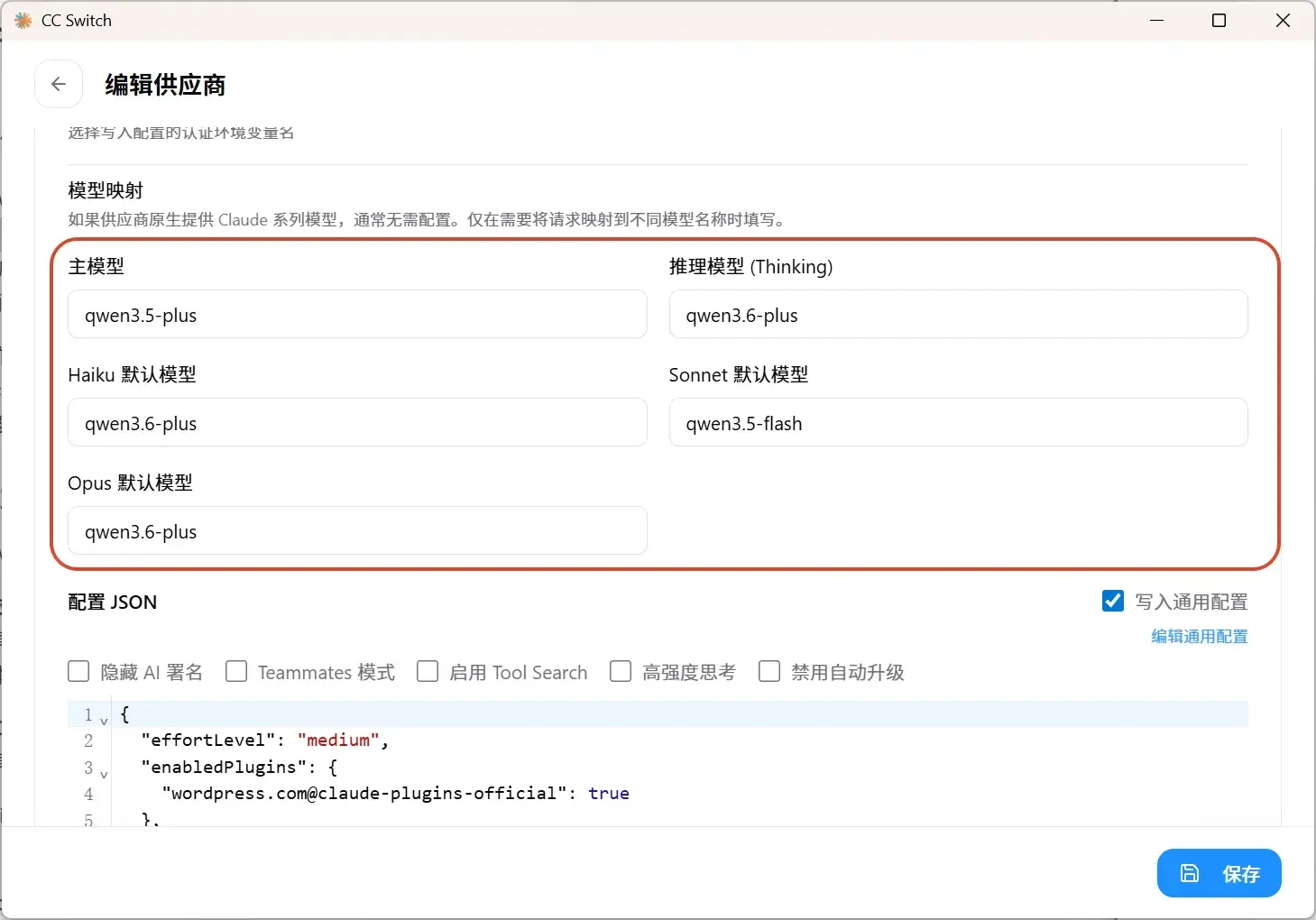Click the CC Switch app icon
Screen dimensions: 1316x920
tap(23, 20)
